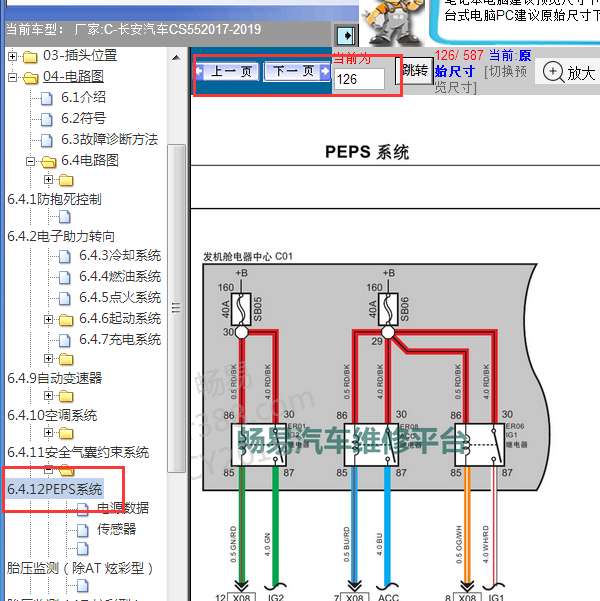Viewport: 600px width, 601px height.
Task: Open the 电源数据 page
Action: [123, 508]
